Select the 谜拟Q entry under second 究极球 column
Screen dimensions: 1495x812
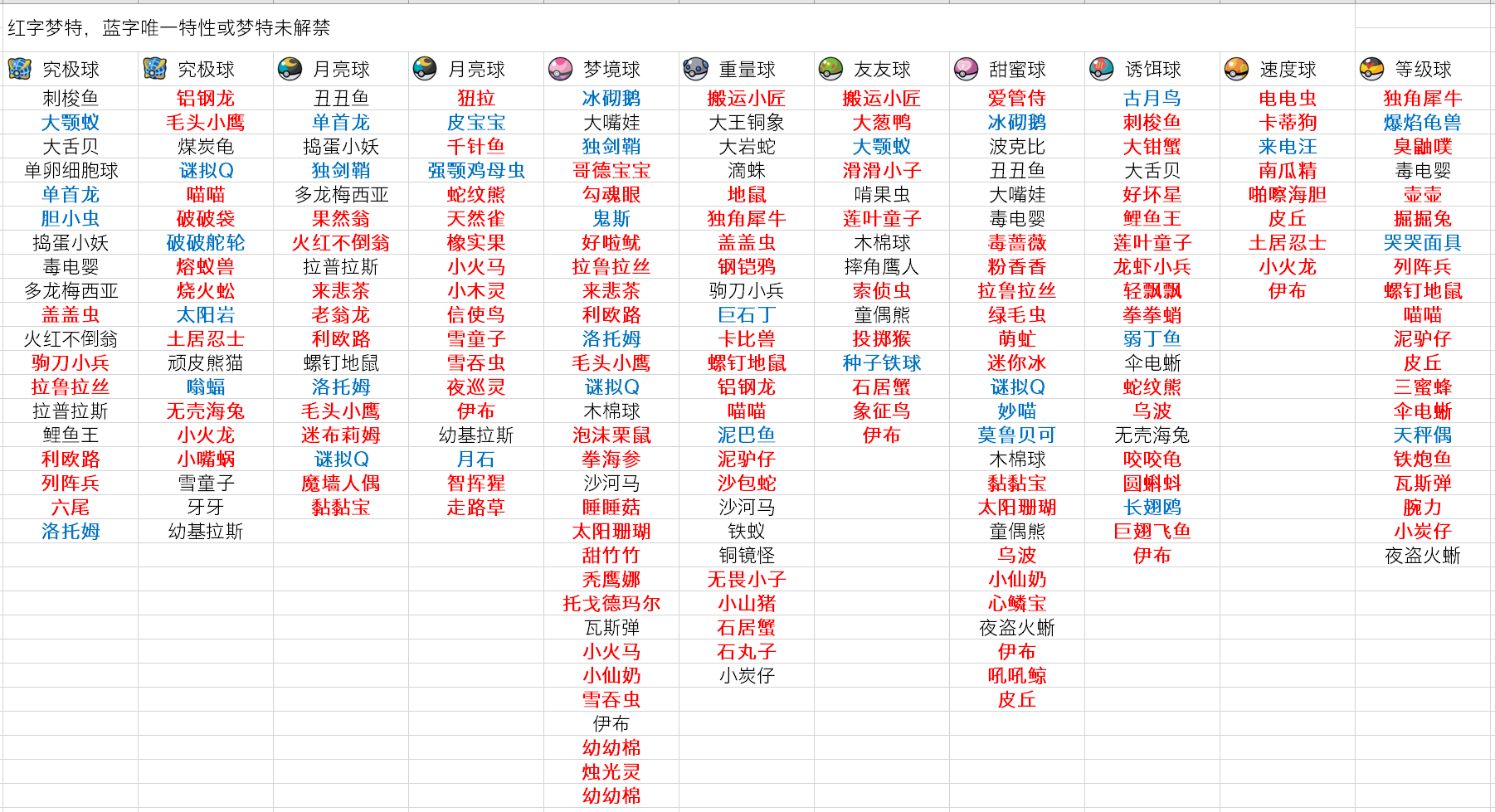[x=207, y=171]
